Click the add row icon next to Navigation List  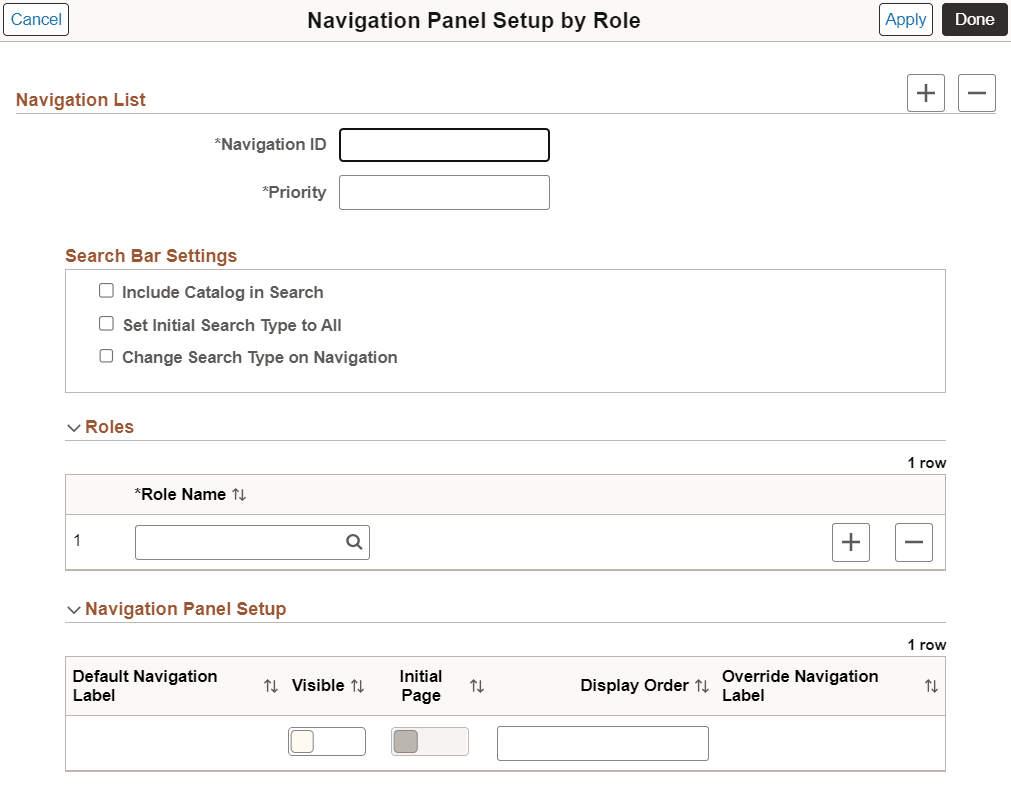926,92
